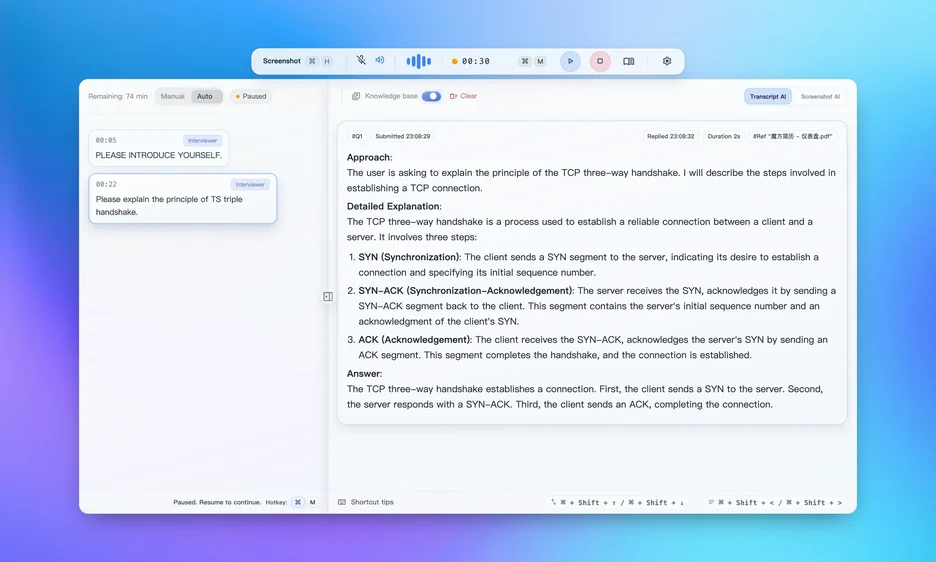Image resolution: width=936 pixels, height=562 pixels.
Task: Click the Knowledge base document icon
Action: (356, 97)
